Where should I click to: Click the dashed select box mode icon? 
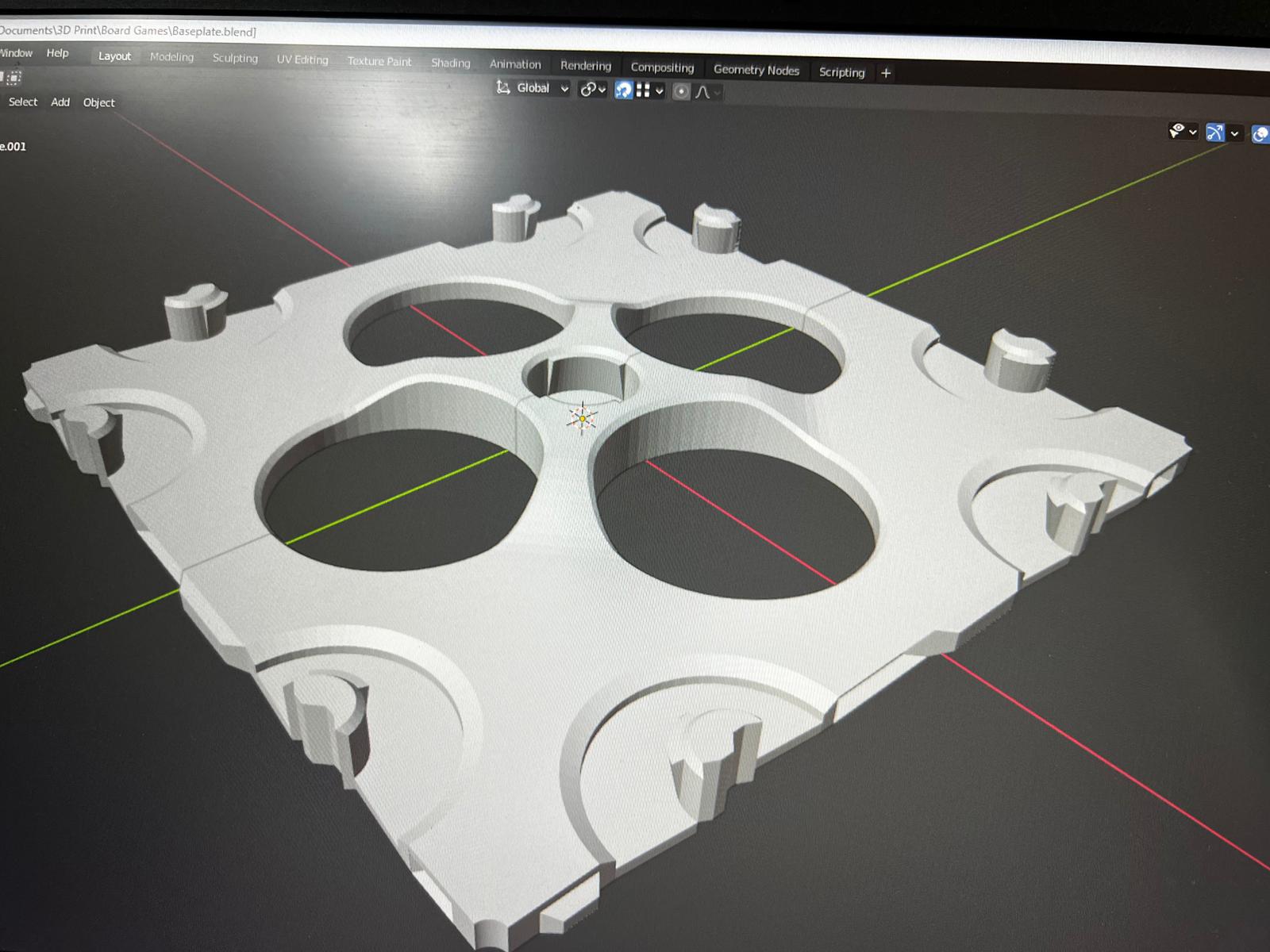13,78
